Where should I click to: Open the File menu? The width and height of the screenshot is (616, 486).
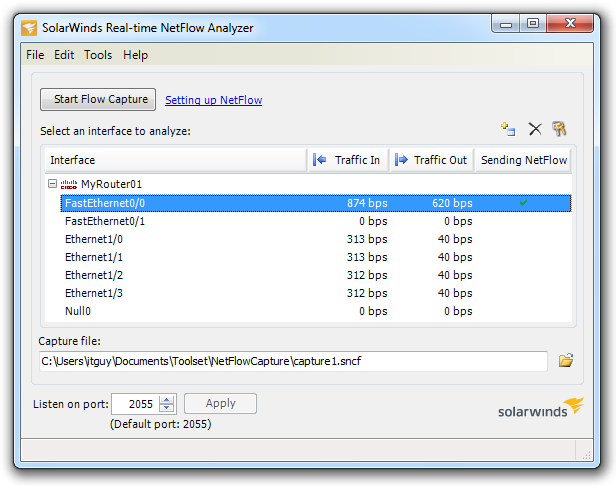[35, 55]
